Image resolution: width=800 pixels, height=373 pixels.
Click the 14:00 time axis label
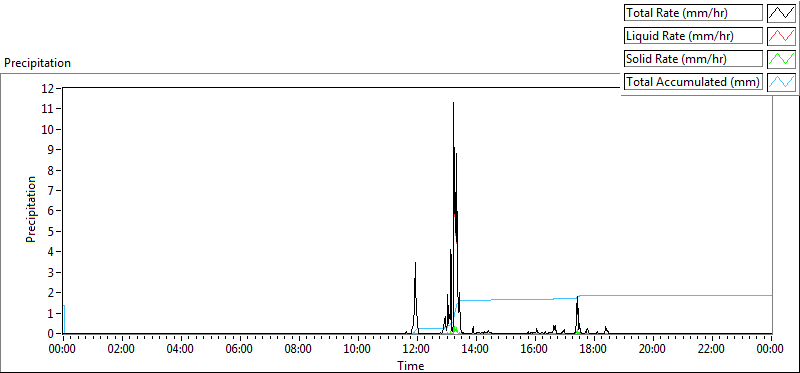tap(476, 349)
